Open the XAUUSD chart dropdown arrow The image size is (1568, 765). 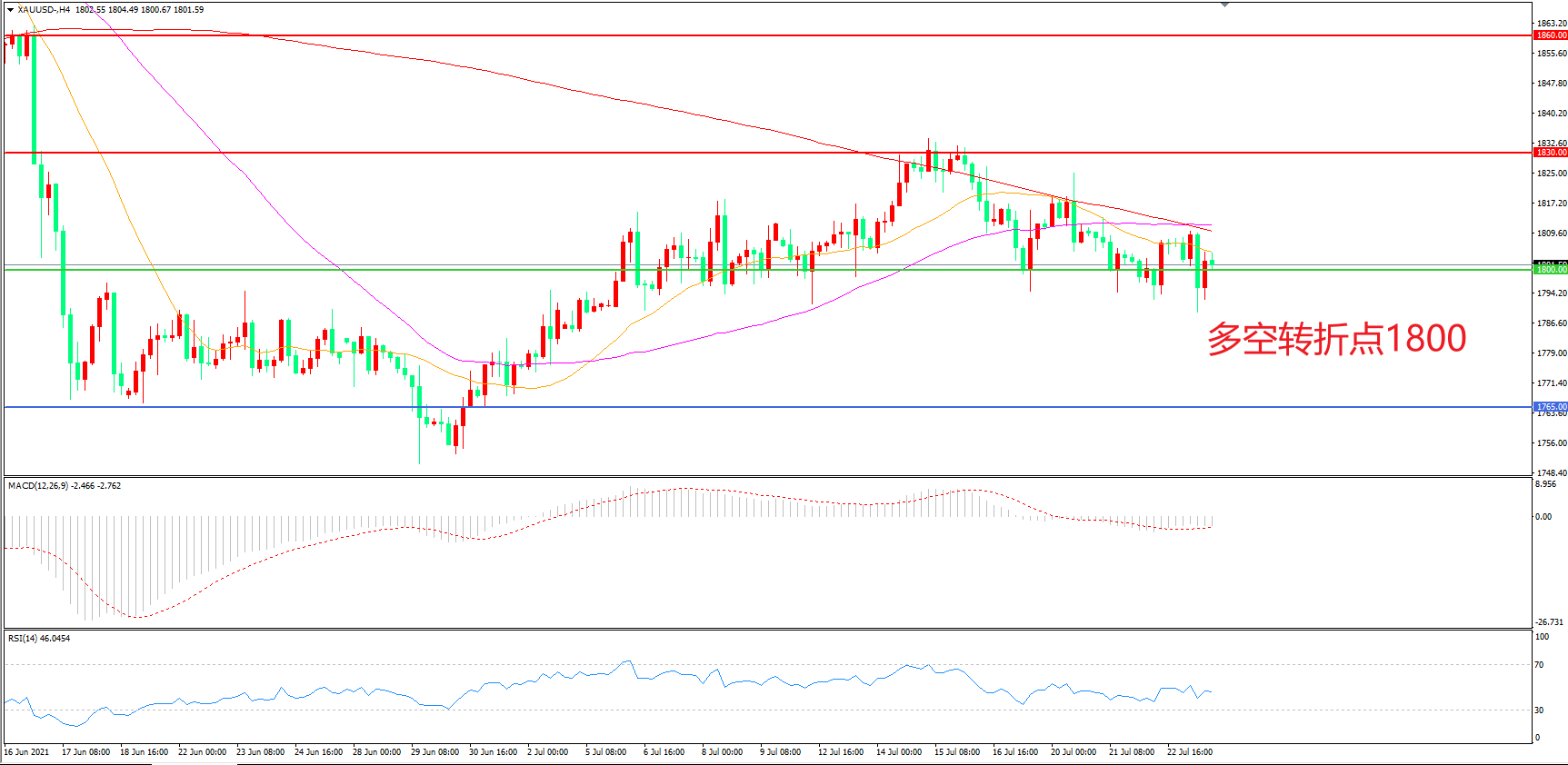click(x=10, y=10)
